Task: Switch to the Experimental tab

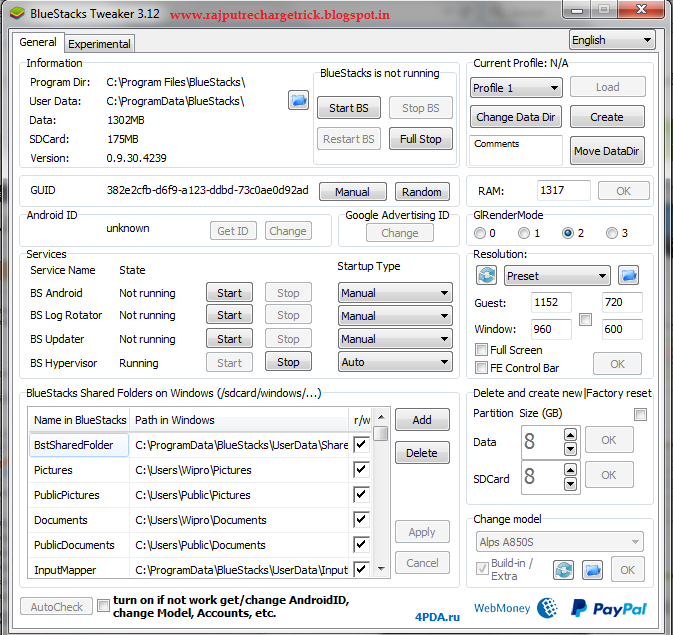Action: coord(99,44)
